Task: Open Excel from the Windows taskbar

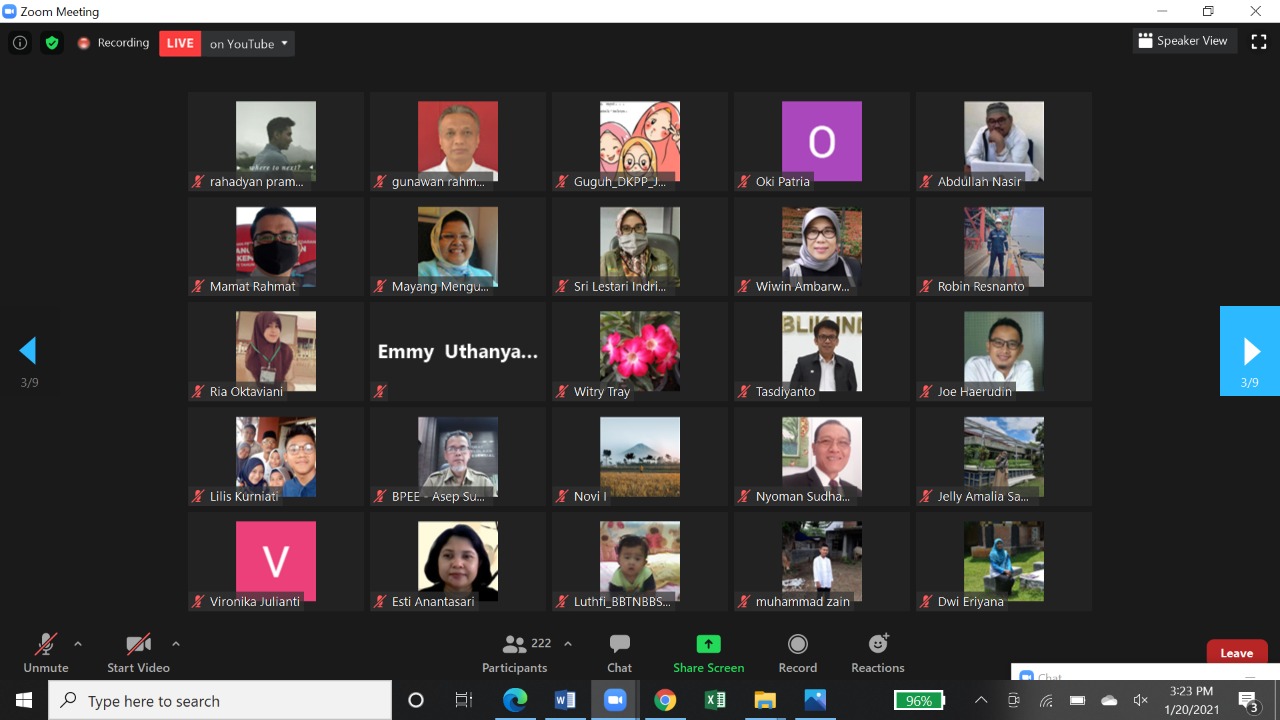Action: coord(715,700)
